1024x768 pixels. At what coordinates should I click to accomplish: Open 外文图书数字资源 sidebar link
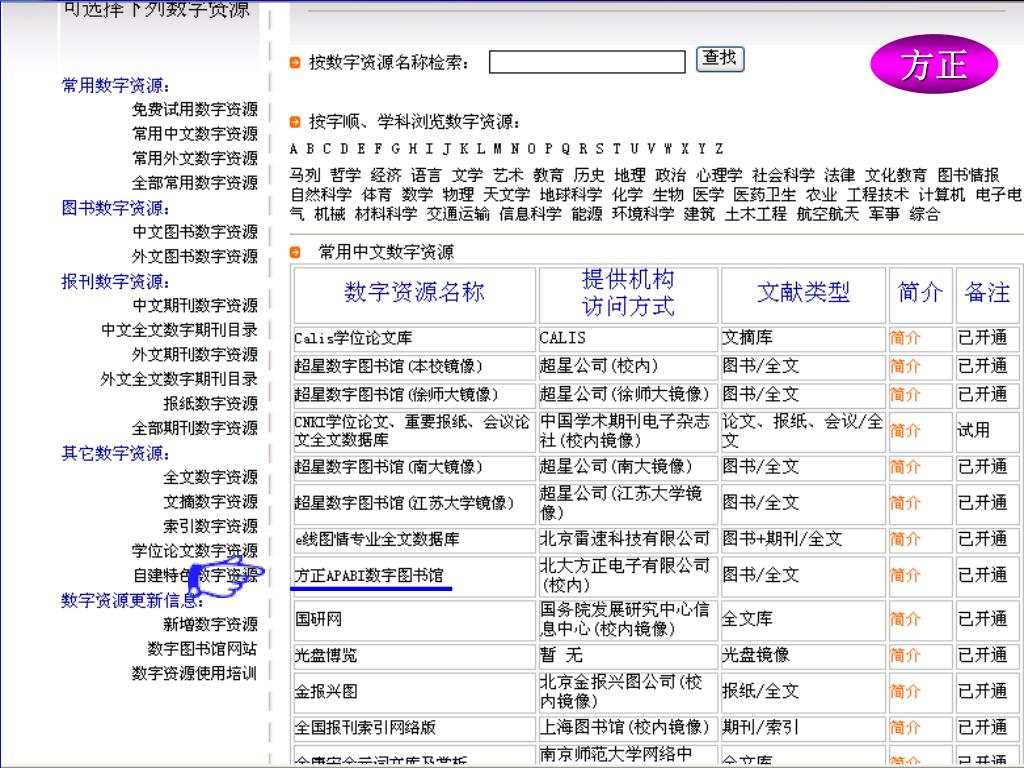point(195,256)
